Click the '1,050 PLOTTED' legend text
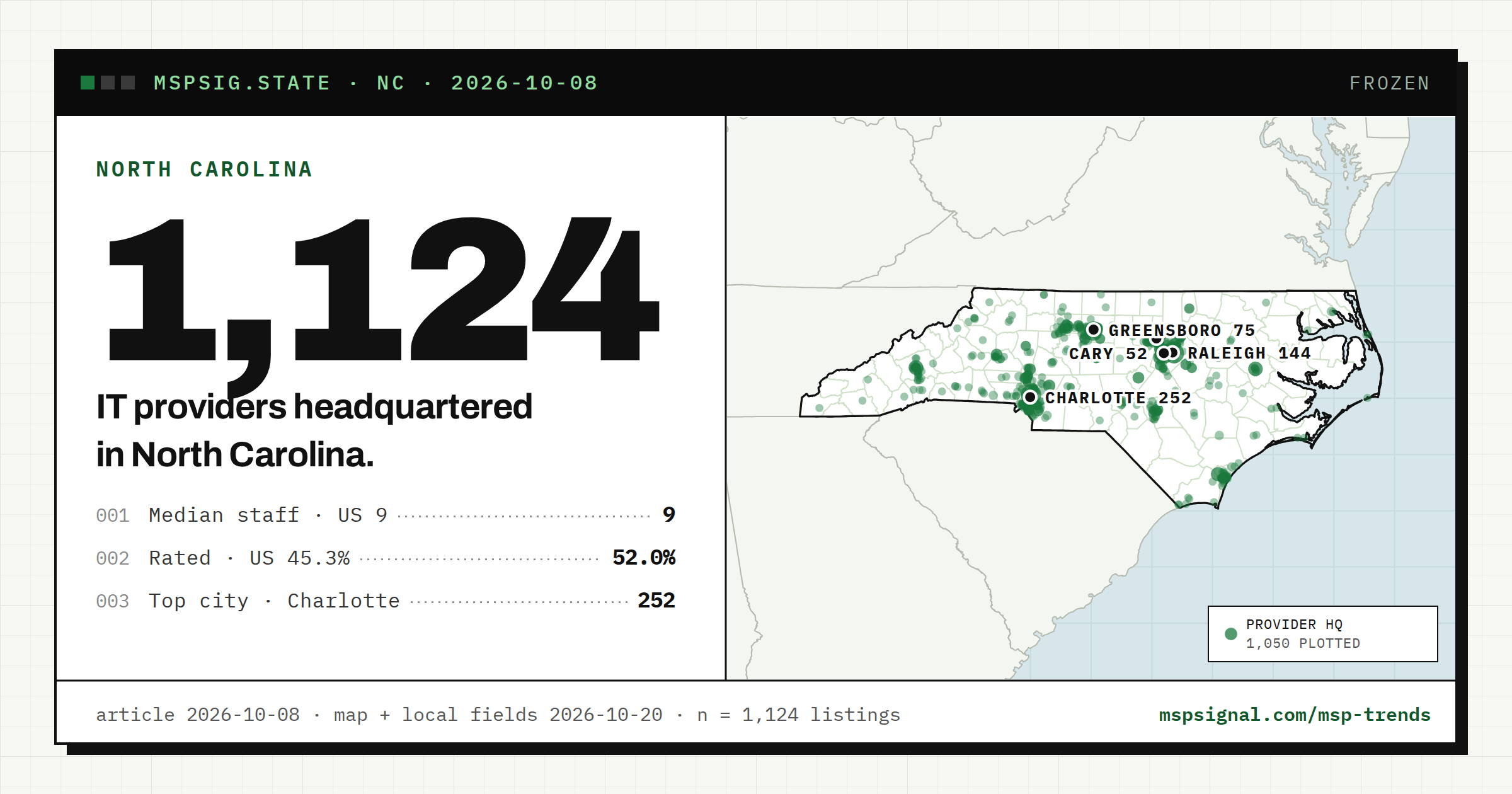The image size is (1512, 794). (x=1303, y=643)
